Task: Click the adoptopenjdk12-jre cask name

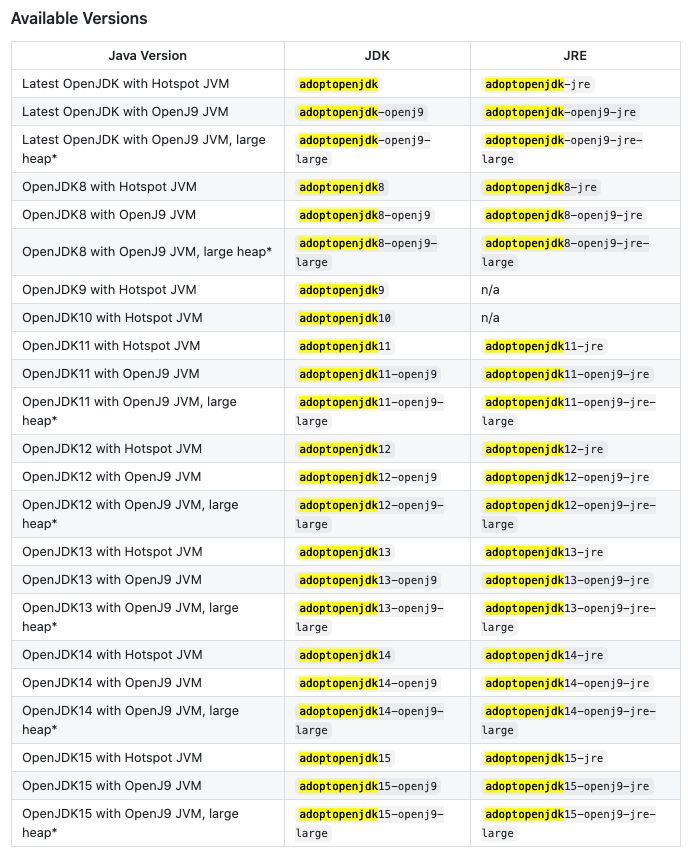Action: tap(544, 450)
